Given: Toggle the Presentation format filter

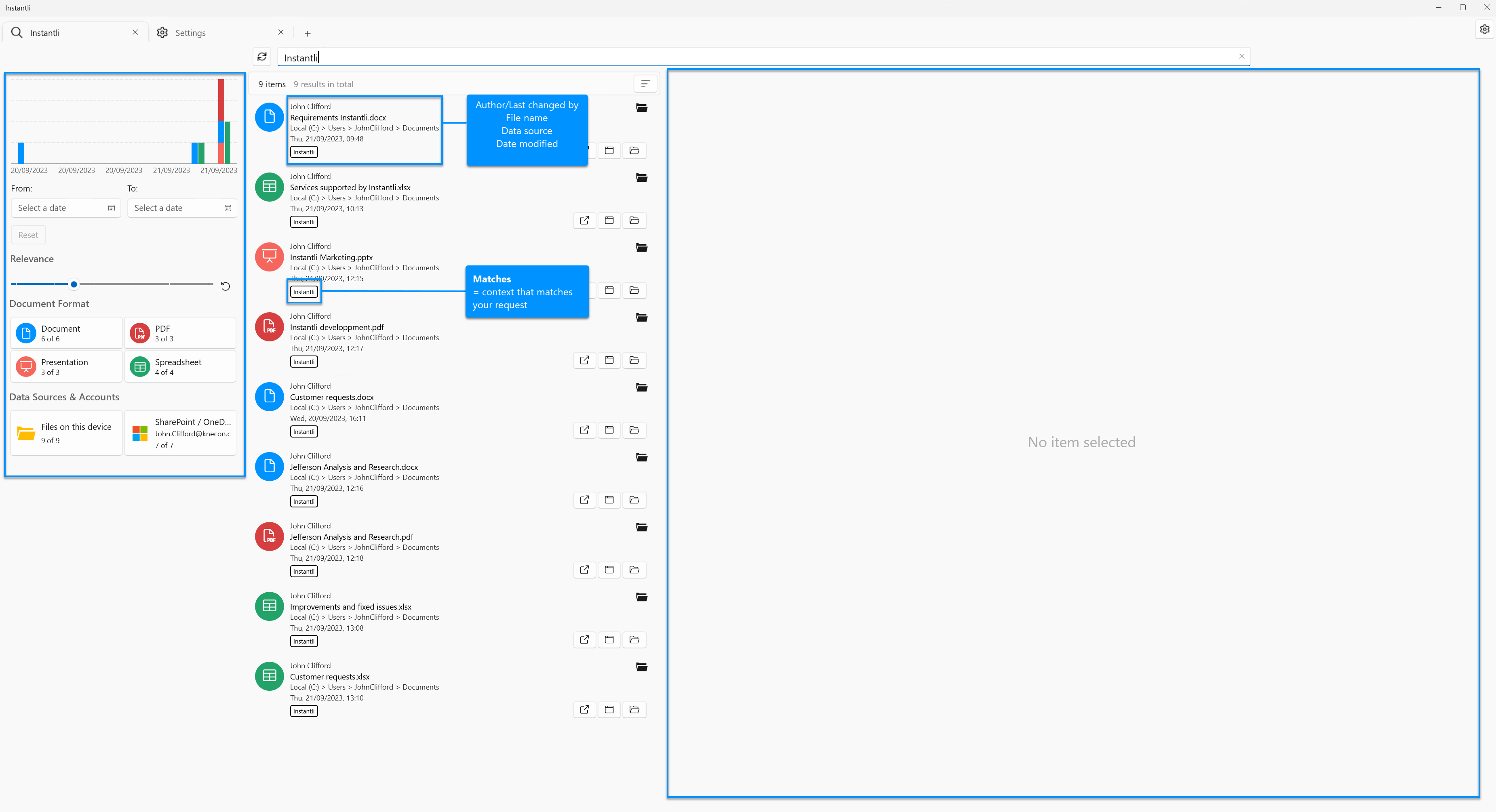Looking at the screenshot, I should coord(66,367).
